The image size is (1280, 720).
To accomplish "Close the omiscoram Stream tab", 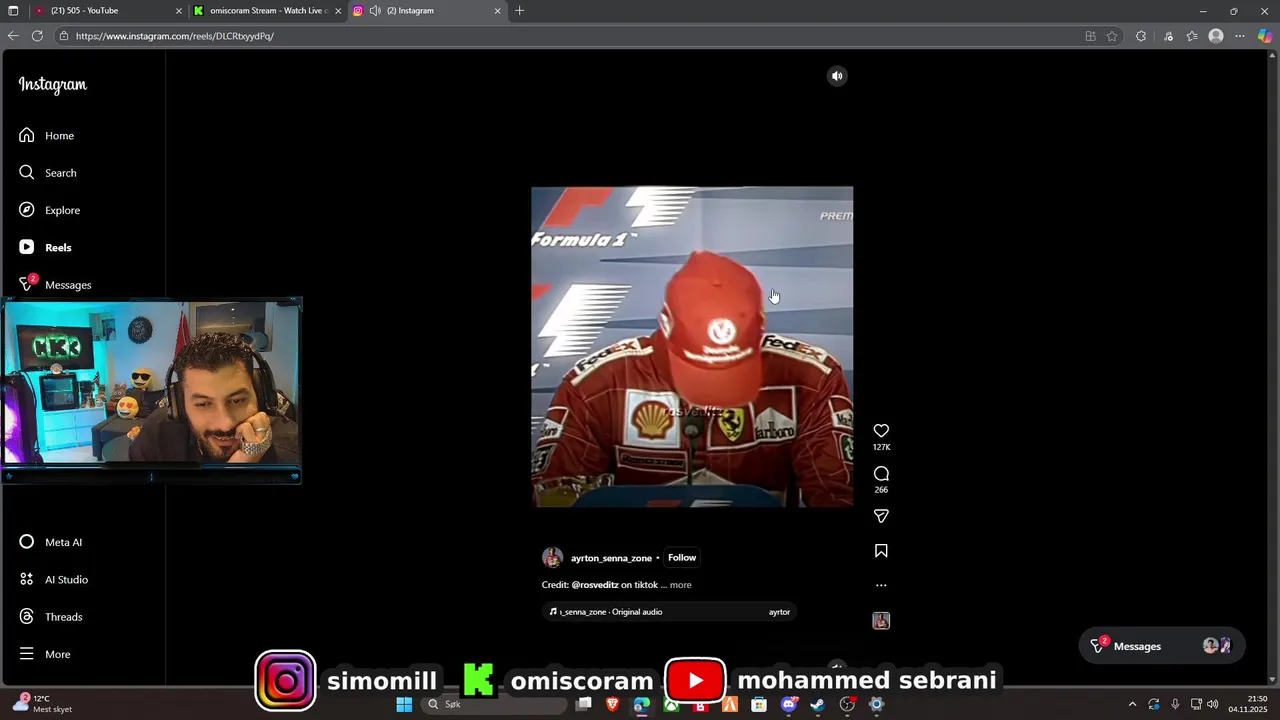I will tap(338, 11).
